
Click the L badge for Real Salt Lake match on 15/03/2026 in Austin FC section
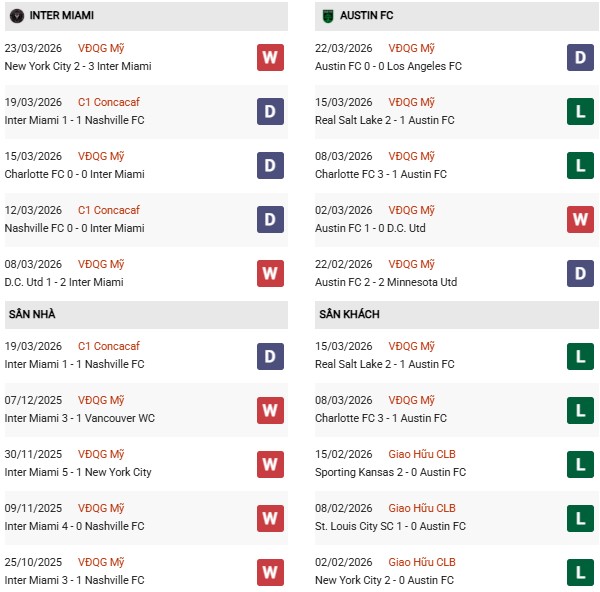581,111
